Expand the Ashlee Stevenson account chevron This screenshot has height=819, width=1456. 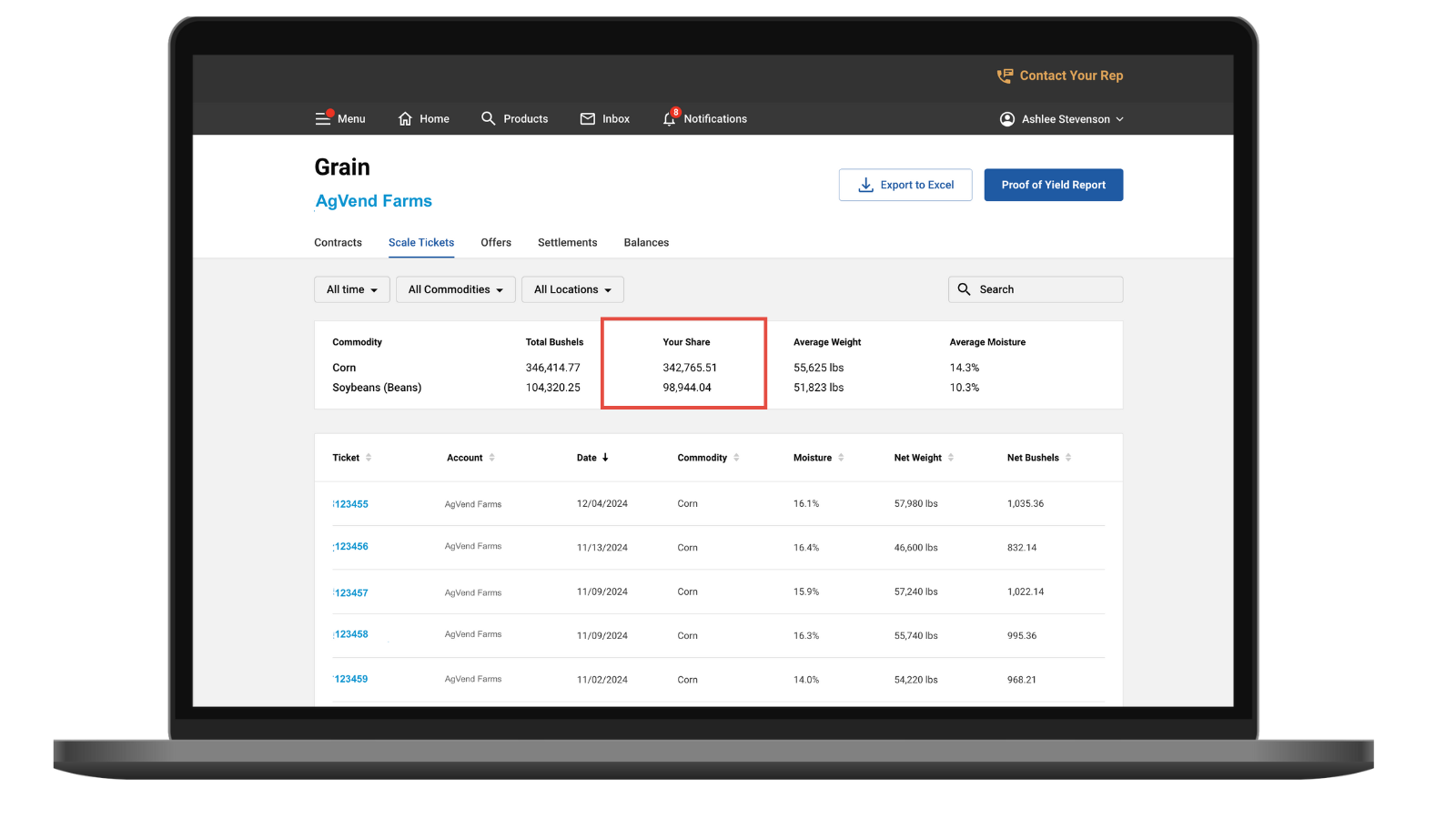click(x=1120, y=119)
